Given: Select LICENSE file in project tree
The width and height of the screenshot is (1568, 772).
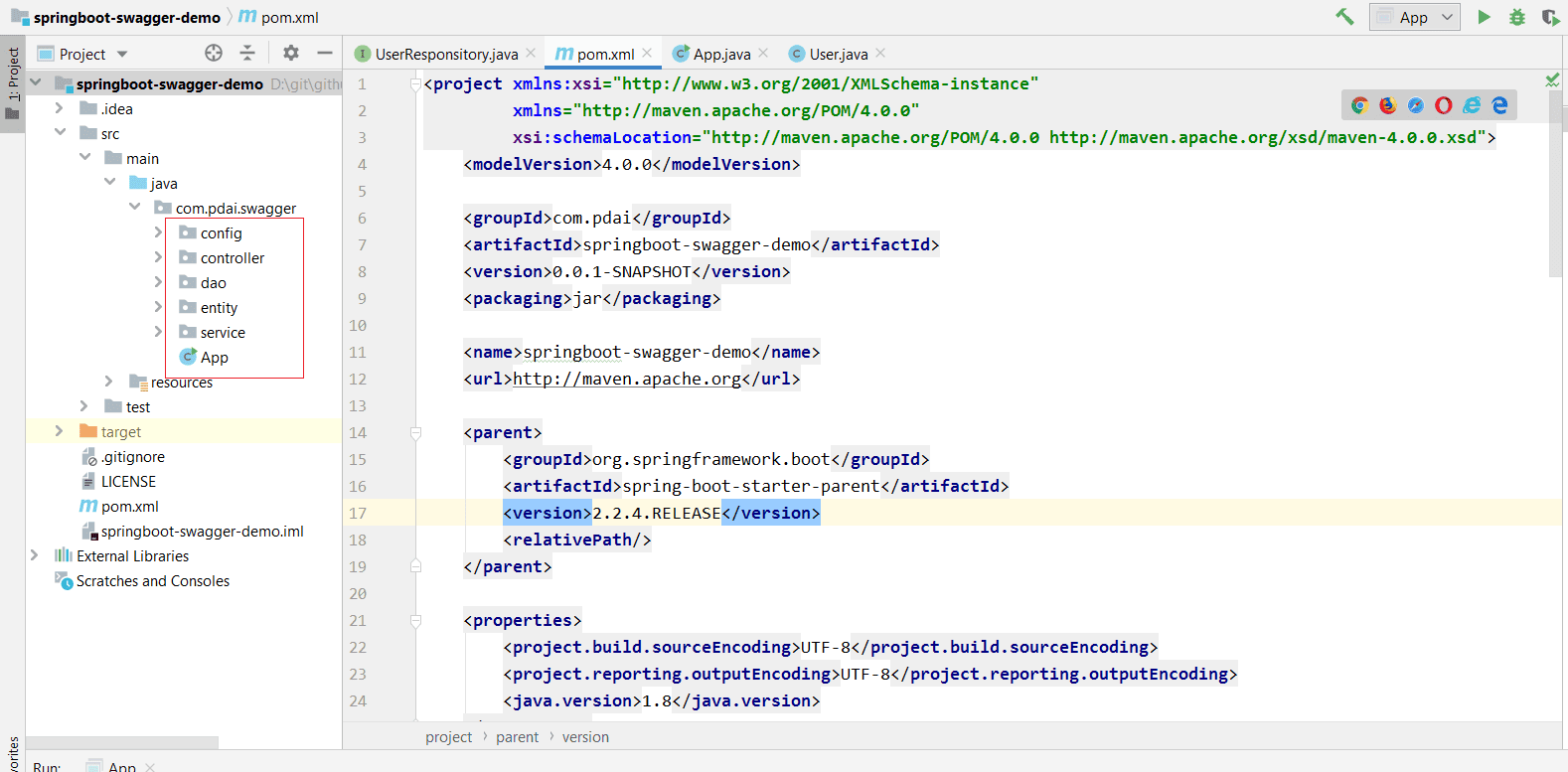Looking at the screenshot, I should pyautogui.click(x=128, y=481).
